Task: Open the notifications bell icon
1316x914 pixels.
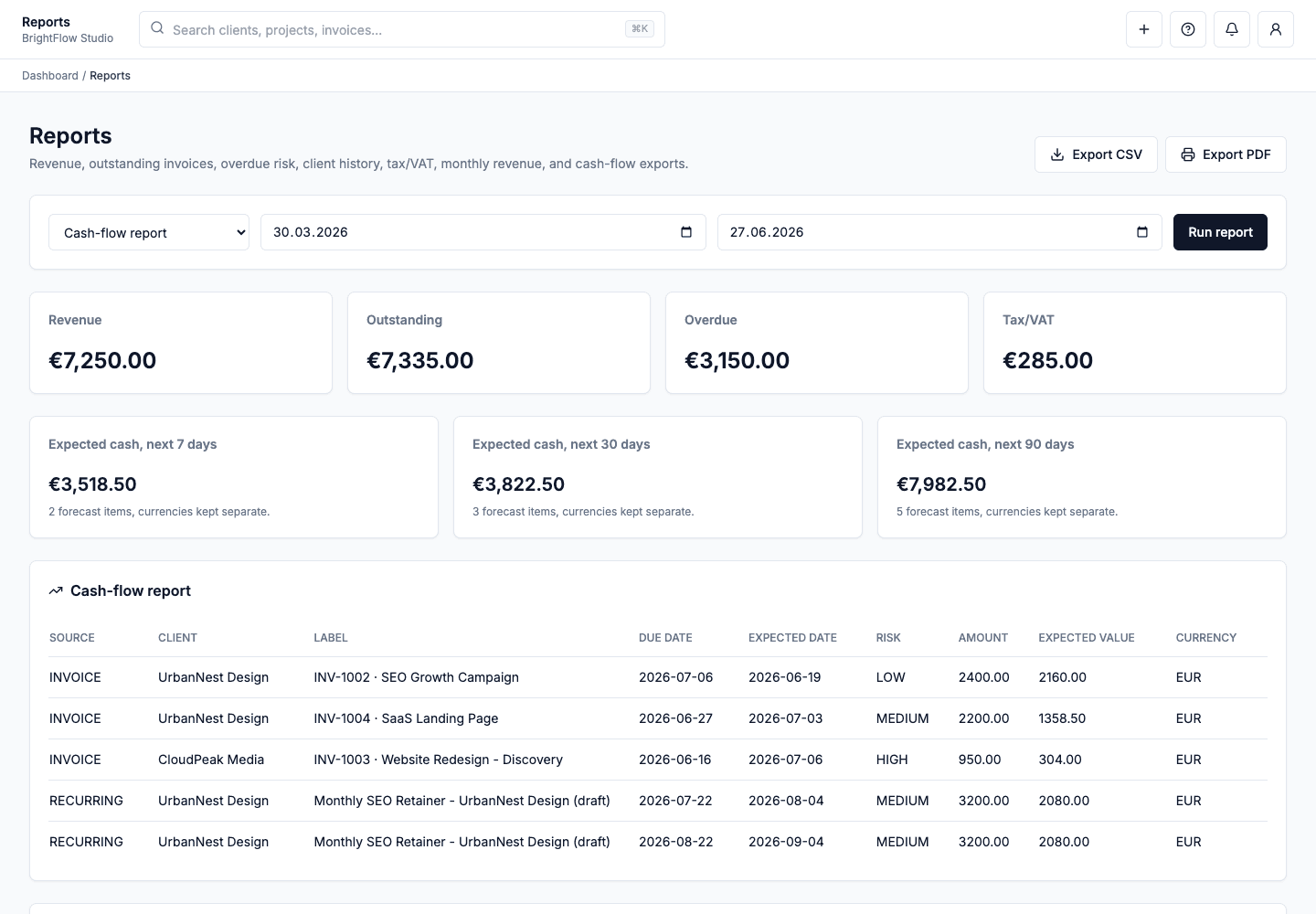Action: click(1232, 29)
